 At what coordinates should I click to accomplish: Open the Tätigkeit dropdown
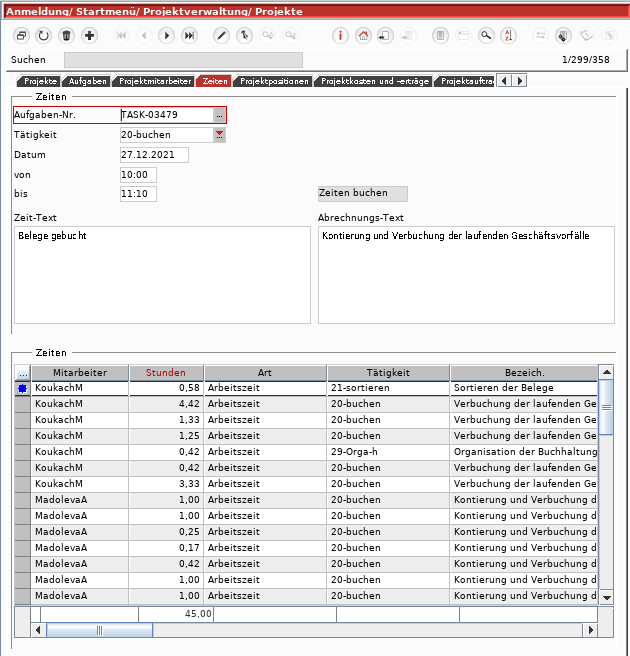(219, 135)
